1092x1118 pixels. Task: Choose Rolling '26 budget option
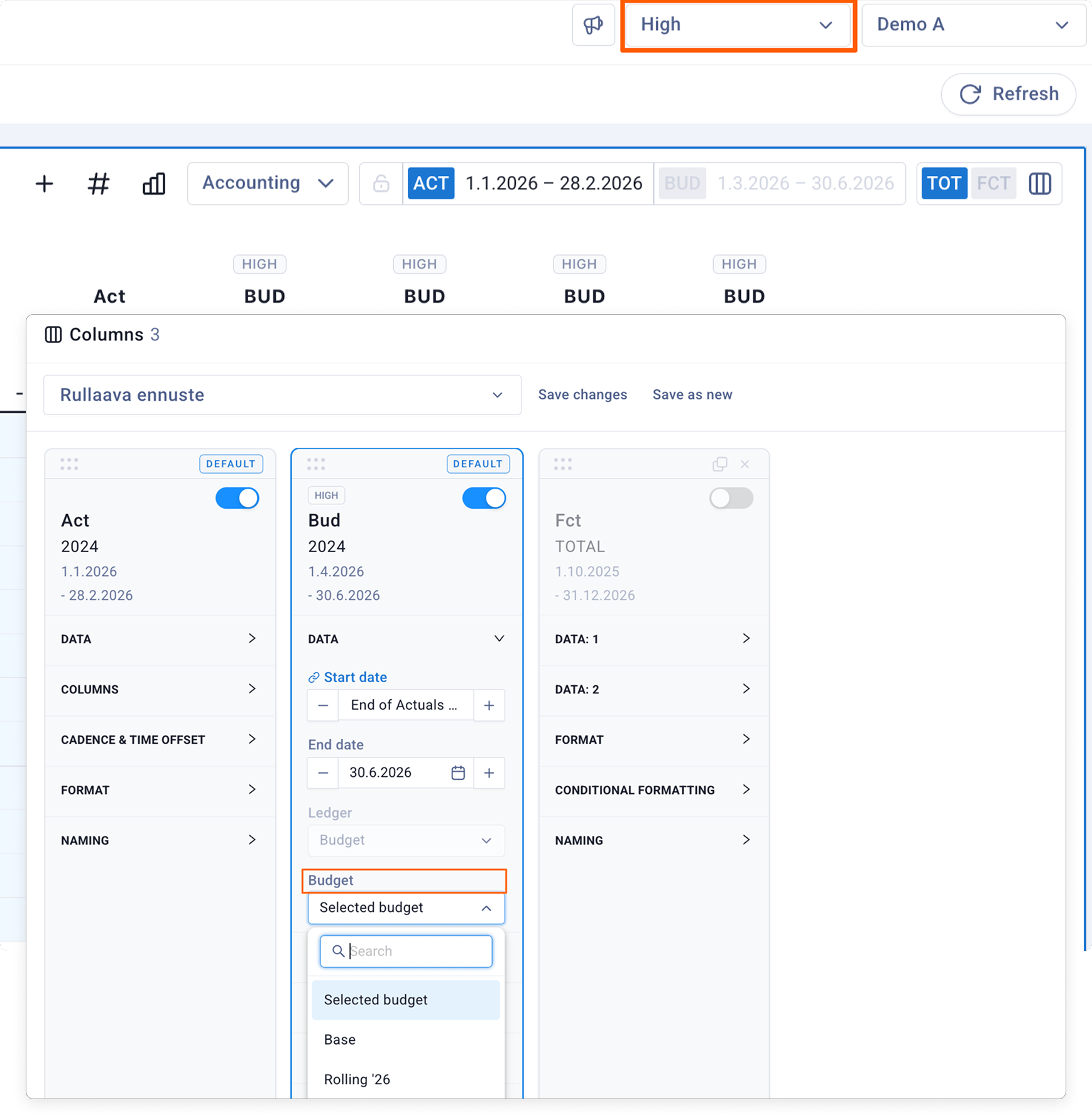point(406,1079)
